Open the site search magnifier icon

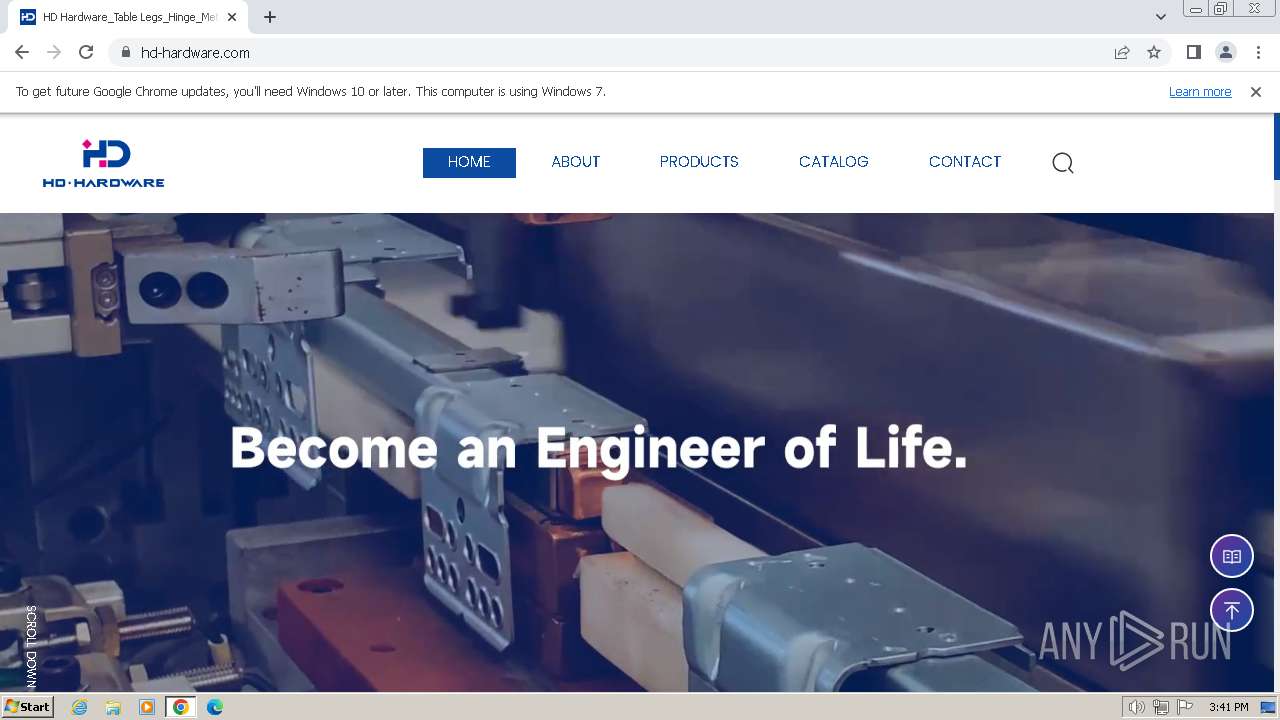[x=1063, y=163]
